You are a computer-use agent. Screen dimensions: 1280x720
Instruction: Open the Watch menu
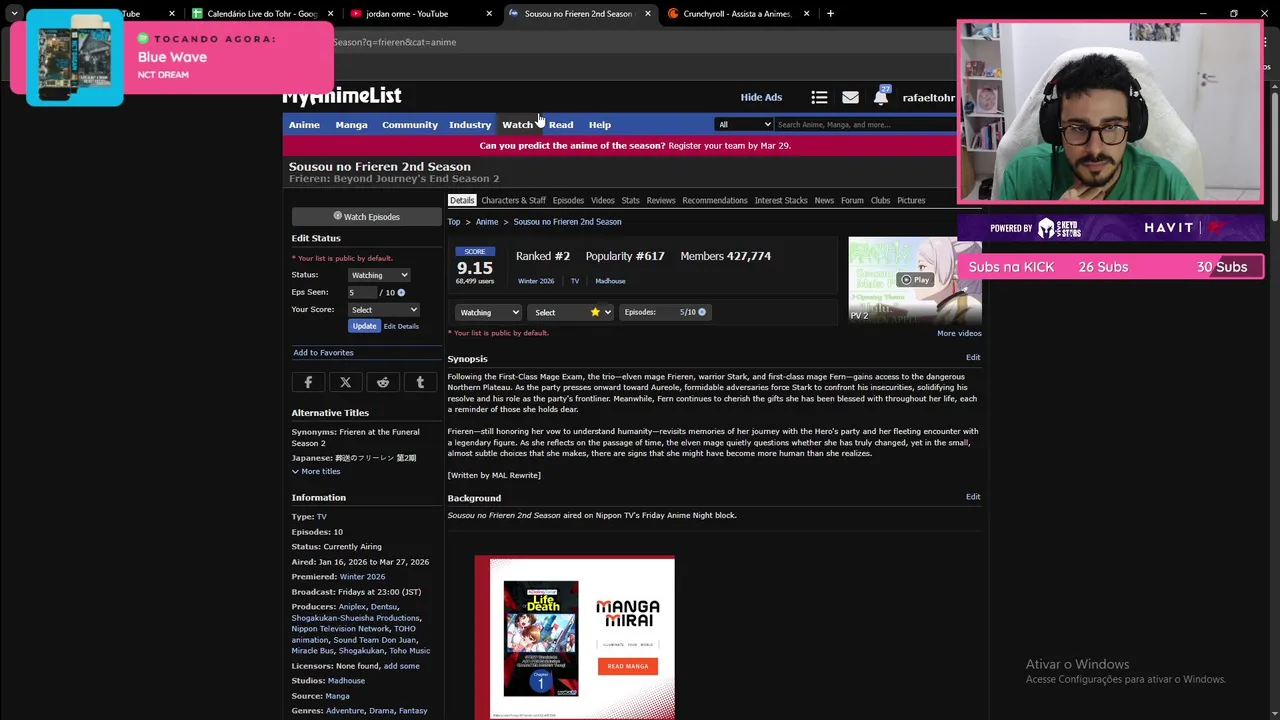point(517,125)
